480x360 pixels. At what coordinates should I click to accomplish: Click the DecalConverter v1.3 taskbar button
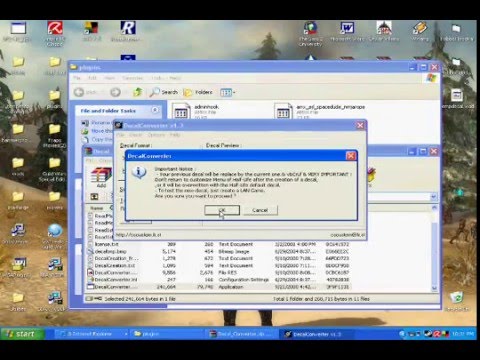tap(316, 334)
